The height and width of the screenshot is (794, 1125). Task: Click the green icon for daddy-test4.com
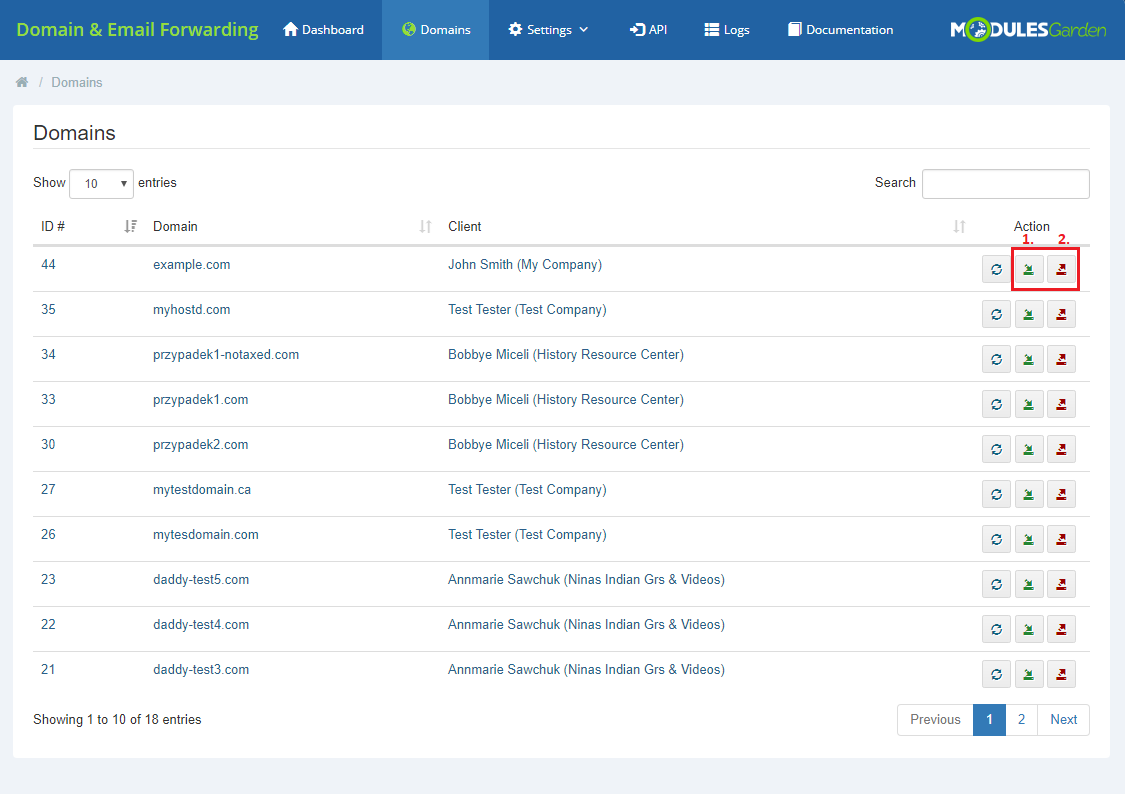pos(1029,629)
